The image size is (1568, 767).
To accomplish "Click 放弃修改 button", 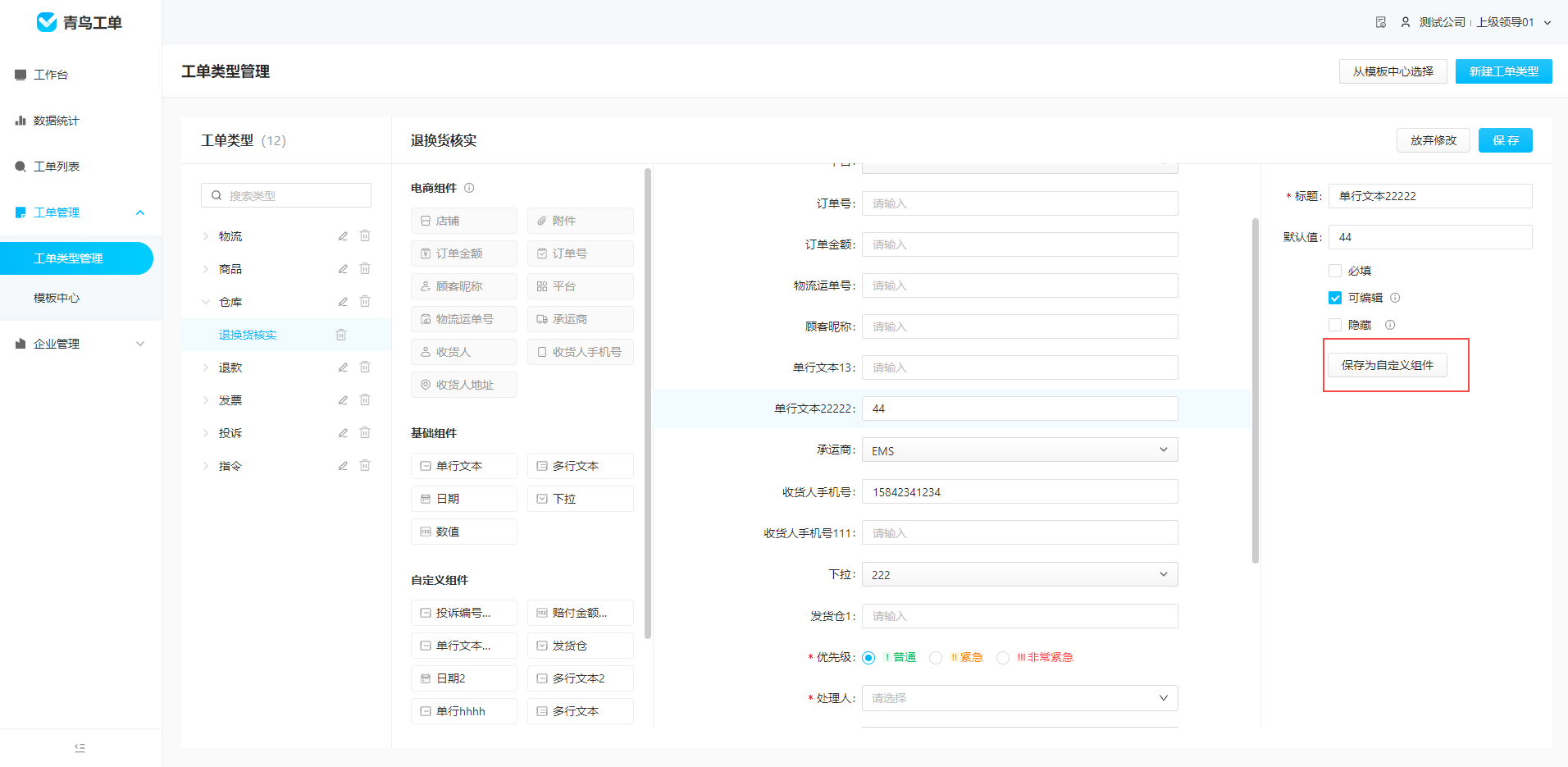I will click(1434, 140).
